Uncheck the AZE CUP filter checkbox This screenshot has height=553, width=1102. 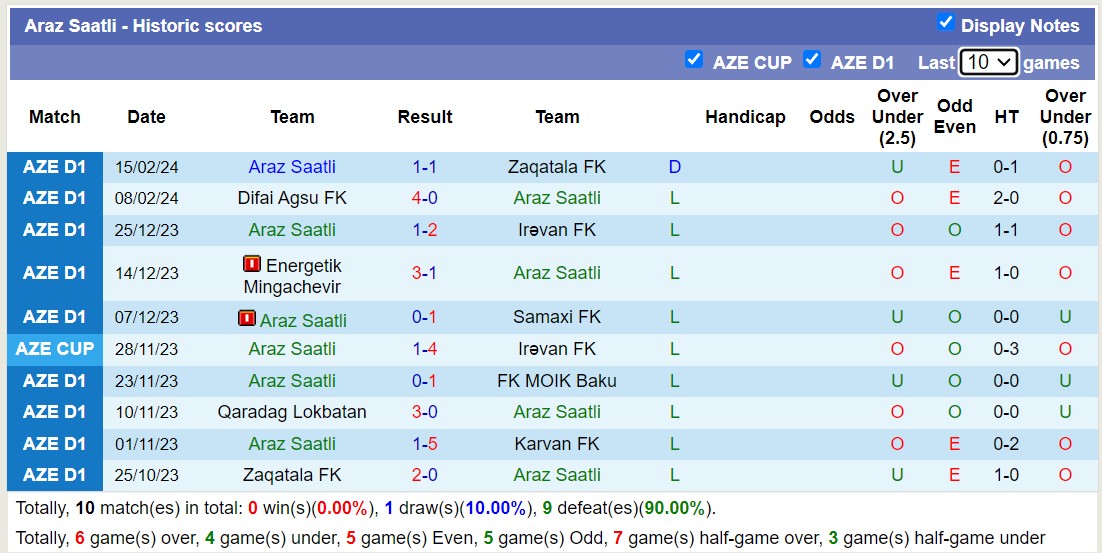(693, 60)
